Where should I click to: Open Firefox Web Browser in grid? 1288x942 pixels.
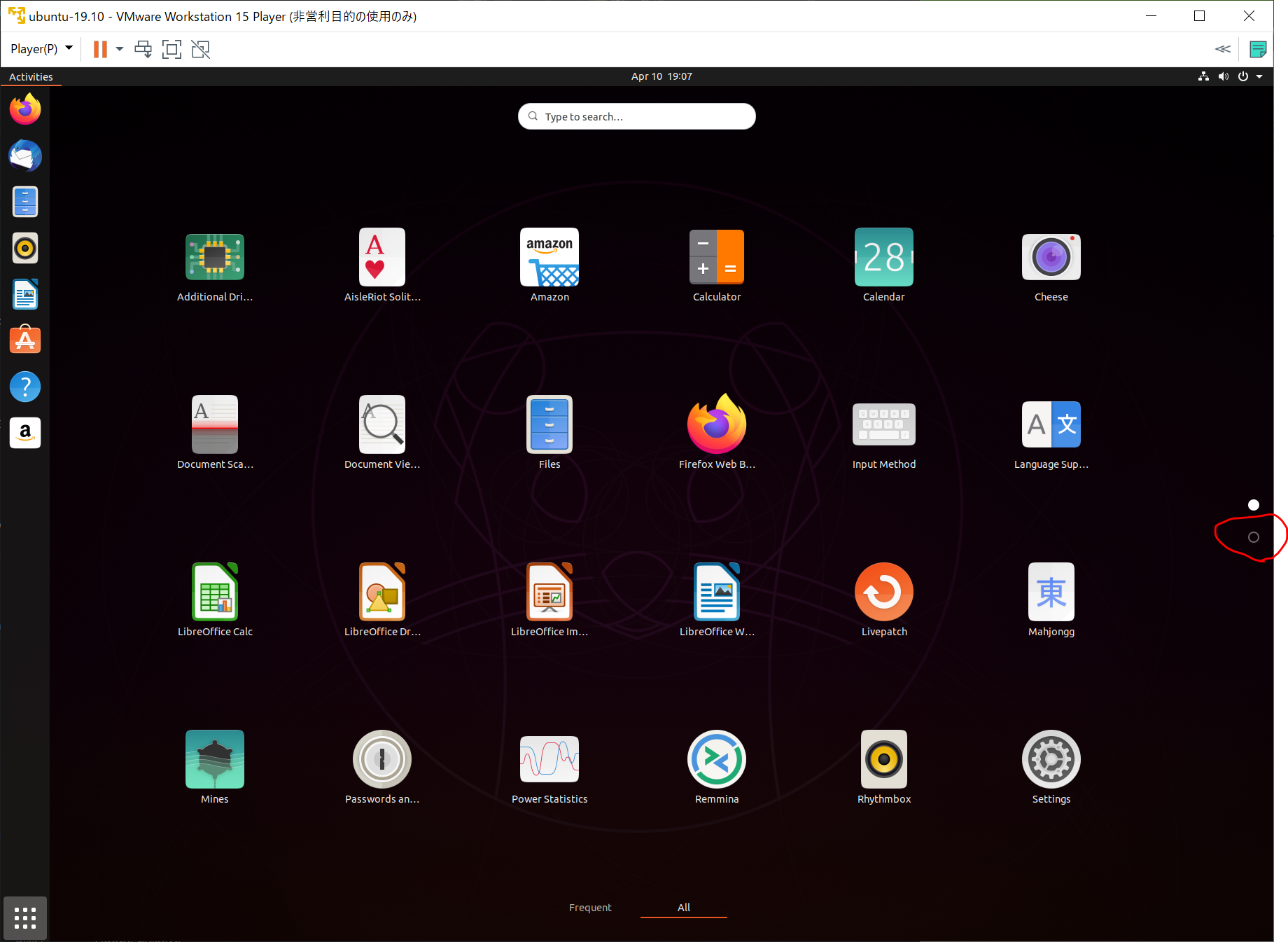point(717,433)
